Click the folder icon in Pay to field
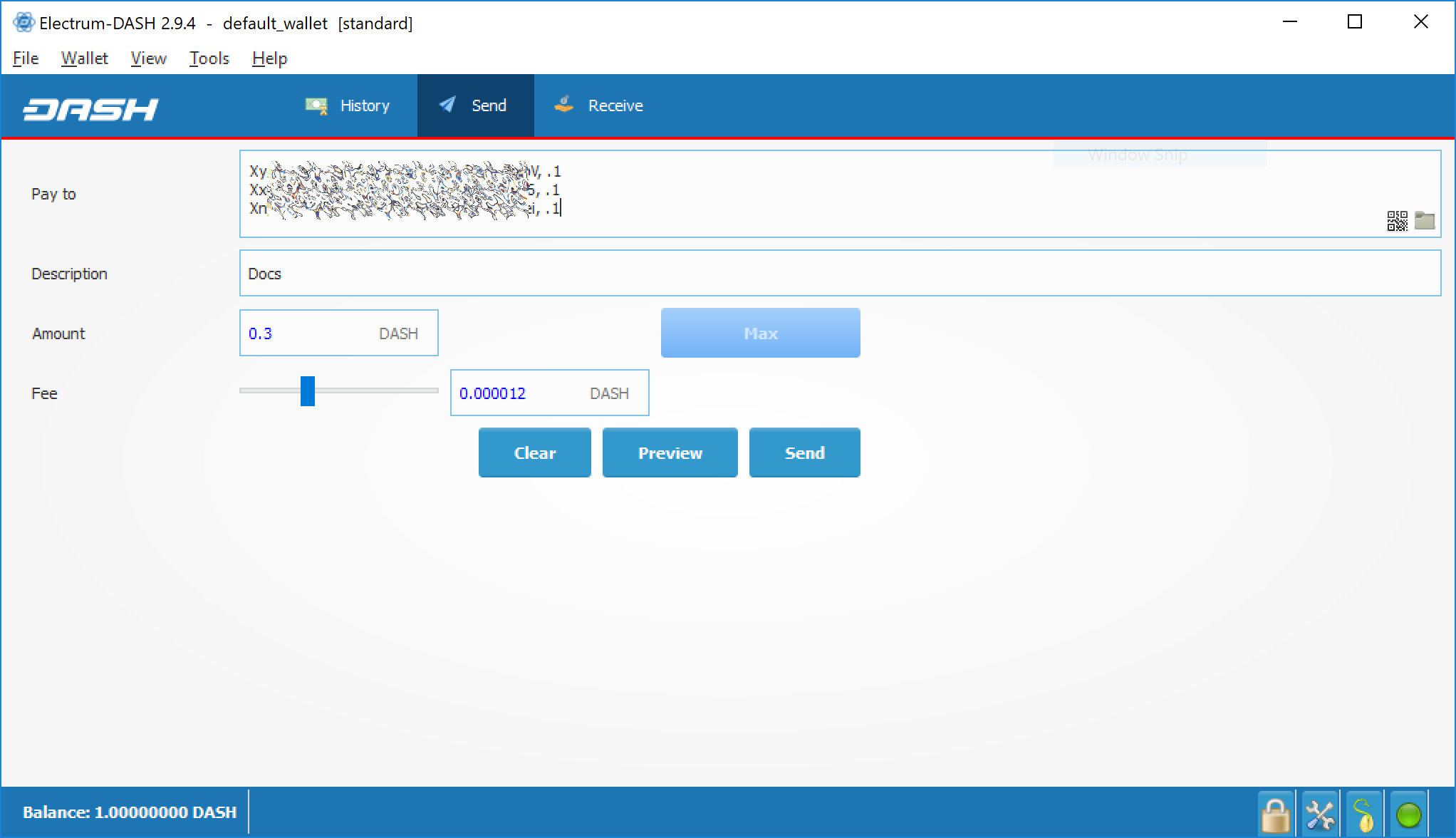Image resolution: width=1456 pixels, height=838 pixels. coord(1425,220)
